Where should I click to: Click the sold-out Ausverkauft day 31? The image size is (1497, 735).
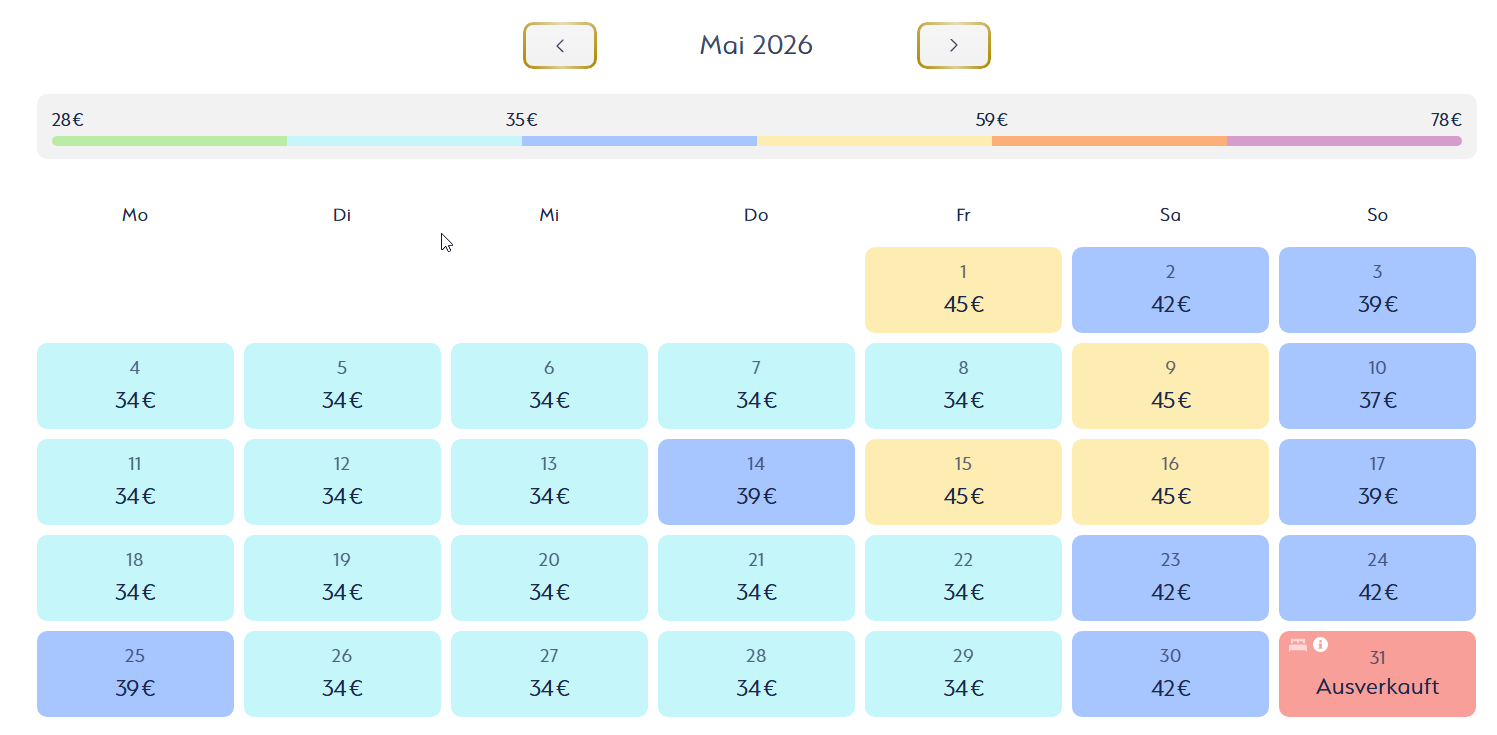click(1376, 680)
